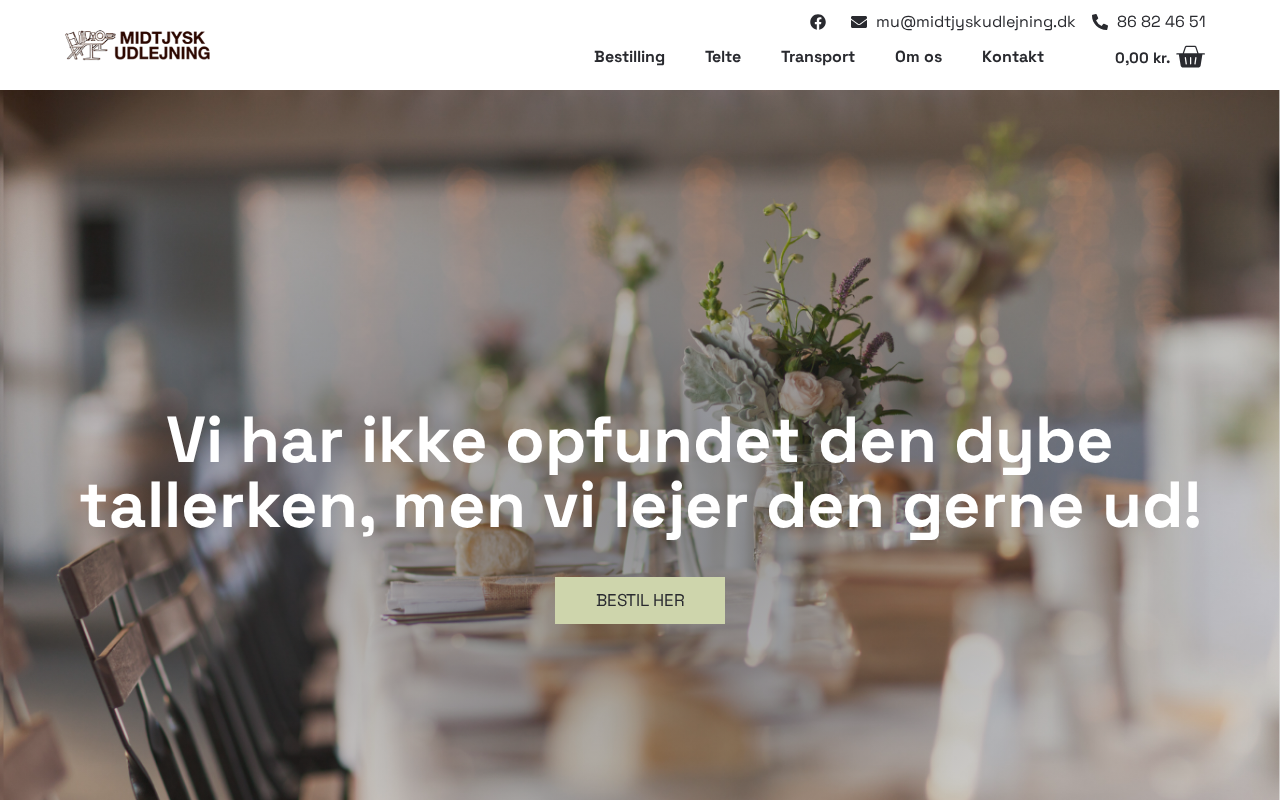Click the mu@midtjyskudlejning.dk email link
This screenshot has height=800, width=1280.
[x=975, y=22]
